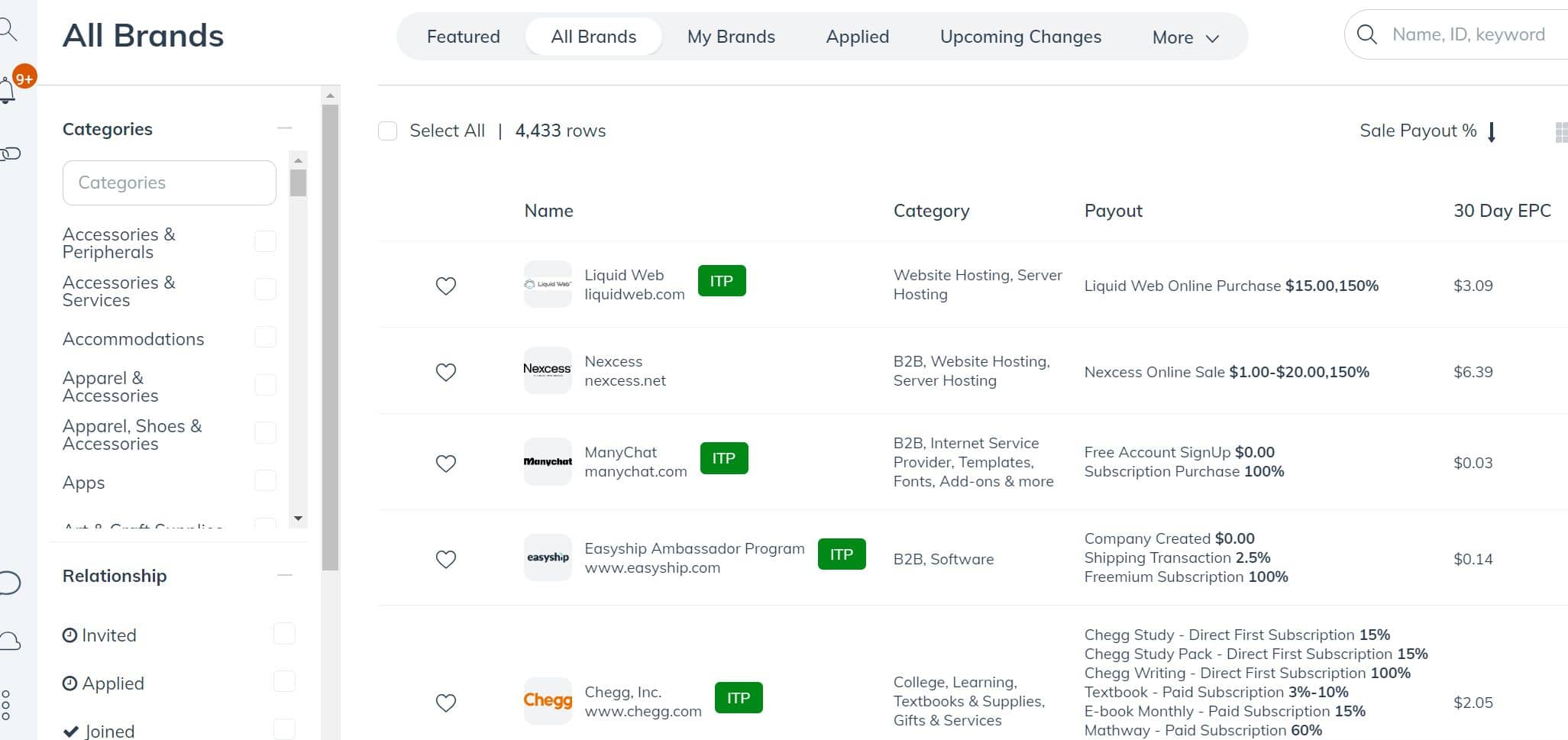Viewport: 1568px width, 740px height.
Task: Click the Sale Payout % sort label
Action: (1417, 131)
